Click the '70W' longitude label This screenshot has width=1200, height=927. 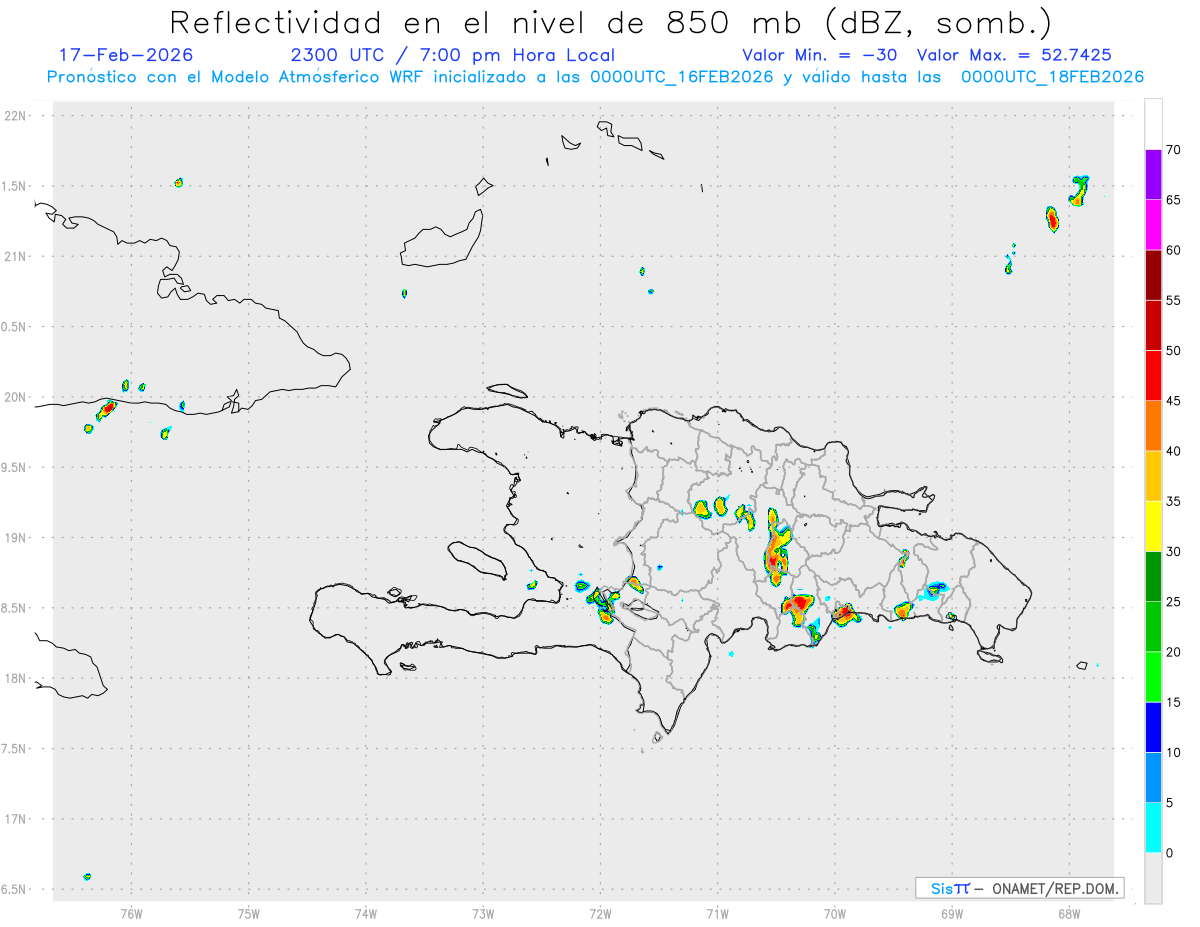pos(835,913)
